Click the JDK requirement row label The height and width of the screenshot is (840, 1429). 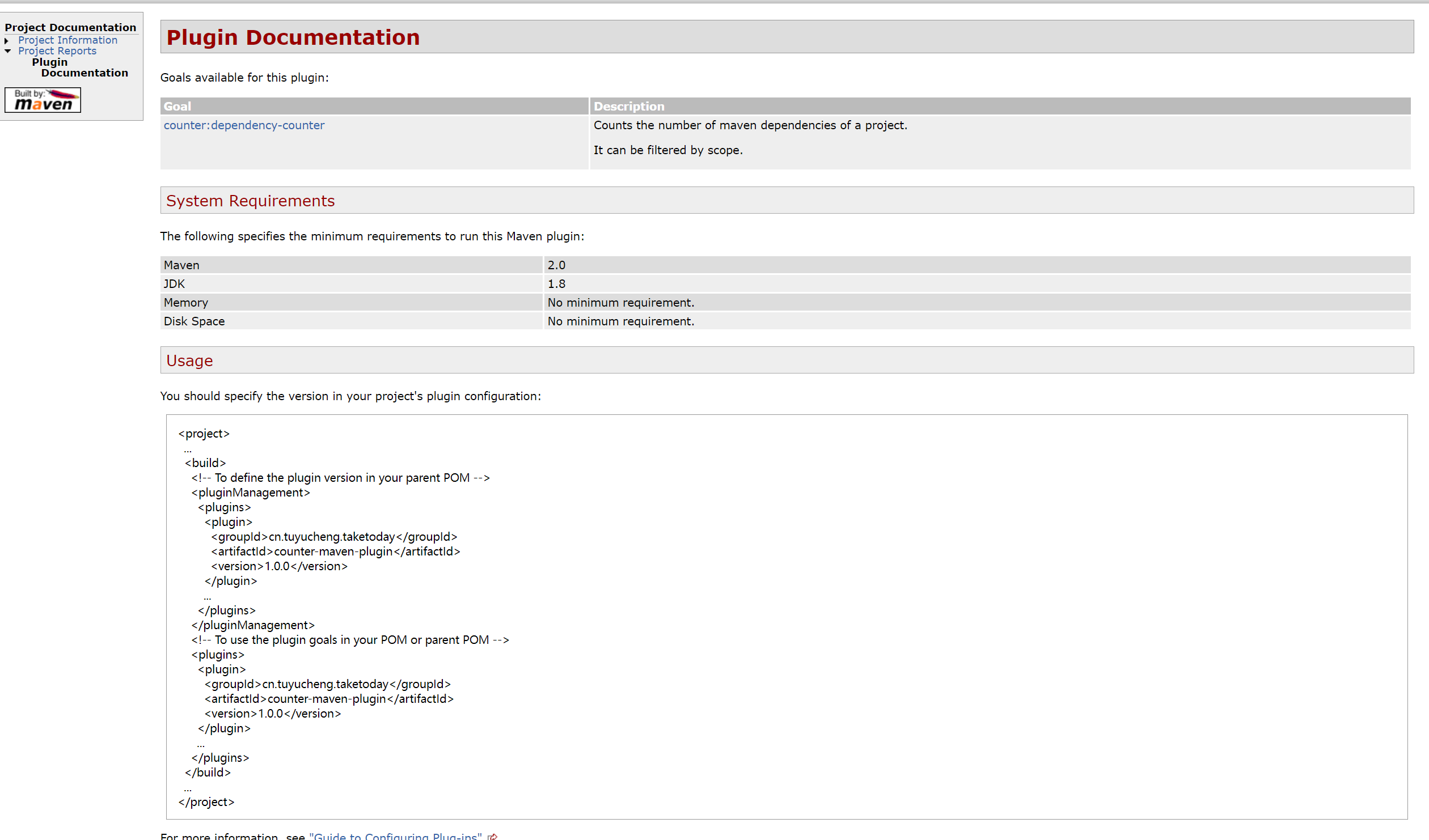click(174, 284)
